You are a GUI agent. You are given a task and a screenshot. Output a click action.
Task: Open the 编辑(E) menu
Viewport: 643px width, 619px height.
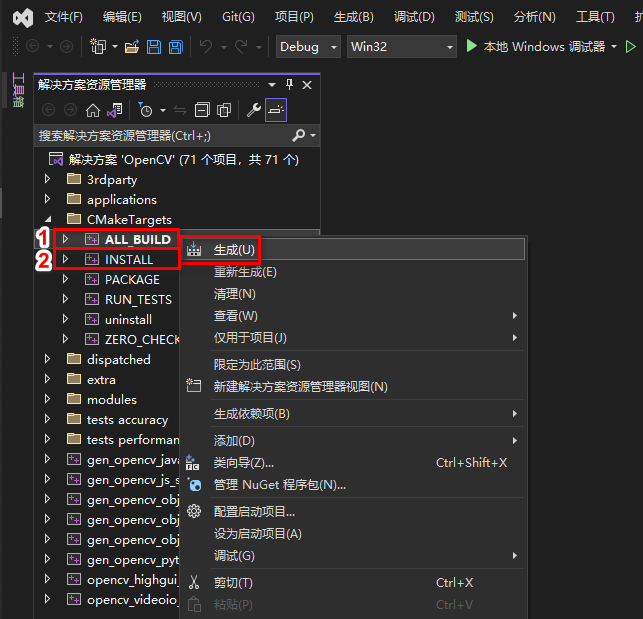(x=122, y=17)
